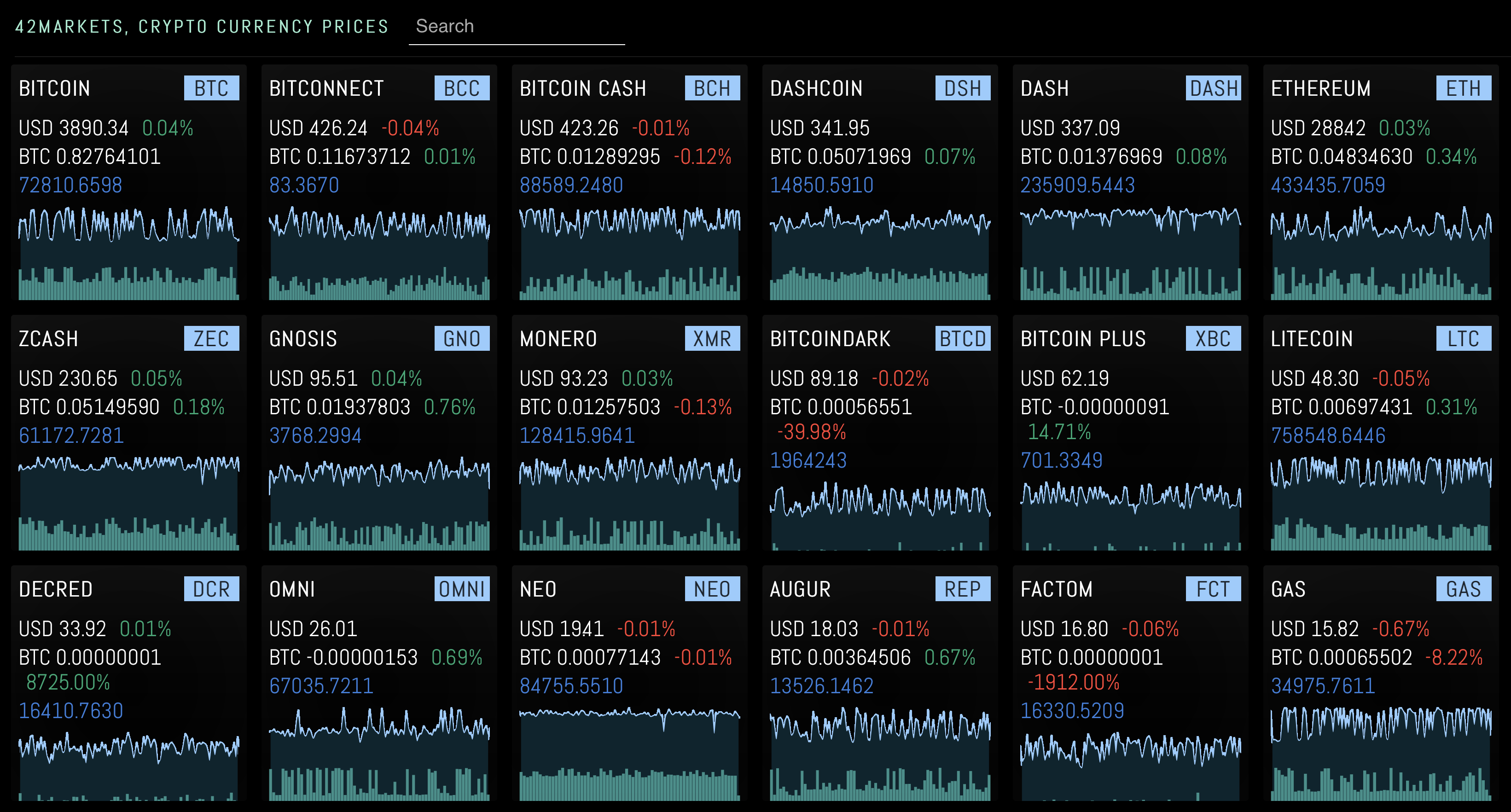Open the BITCOIN card heading
The image size is (1511, 812).
tap(54, 88)
